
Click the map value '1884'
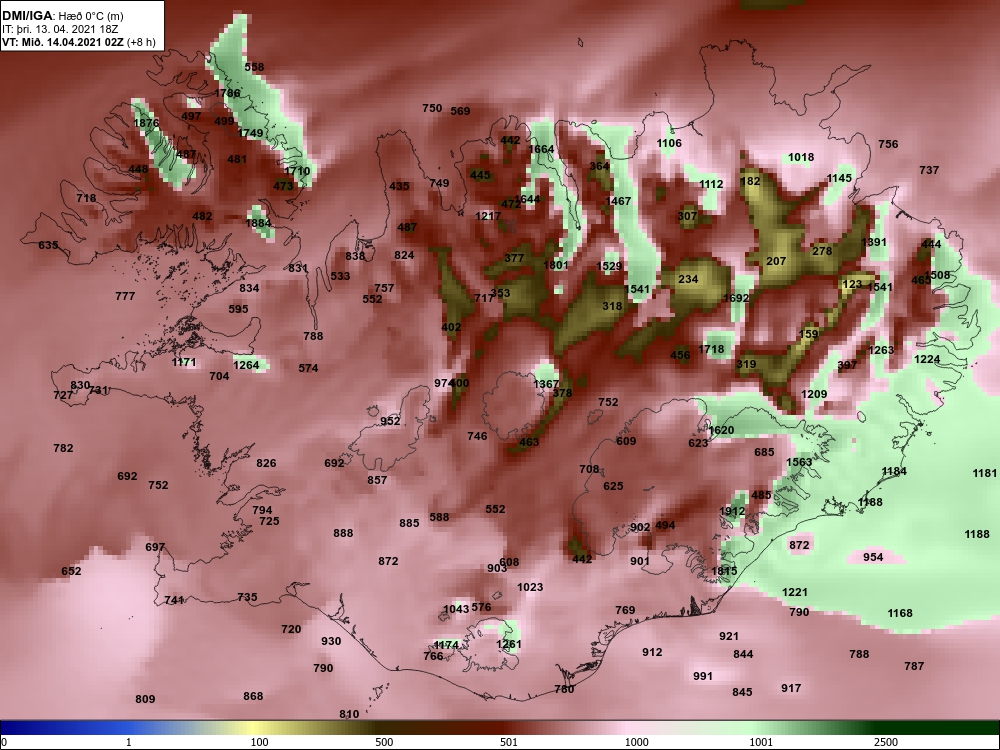[258, 223]
